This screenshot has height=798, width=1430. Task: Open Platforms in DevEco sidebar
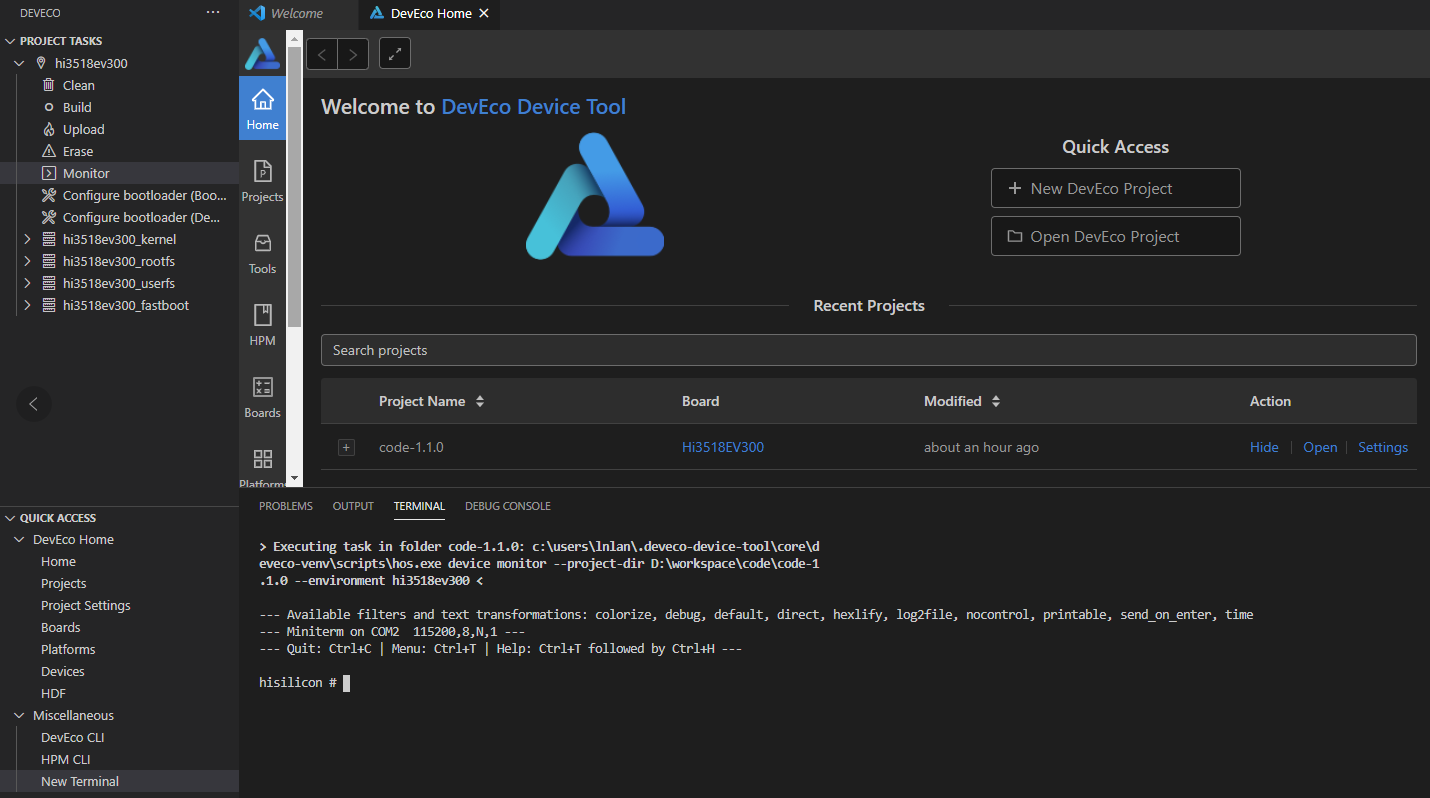coord(262,466)
